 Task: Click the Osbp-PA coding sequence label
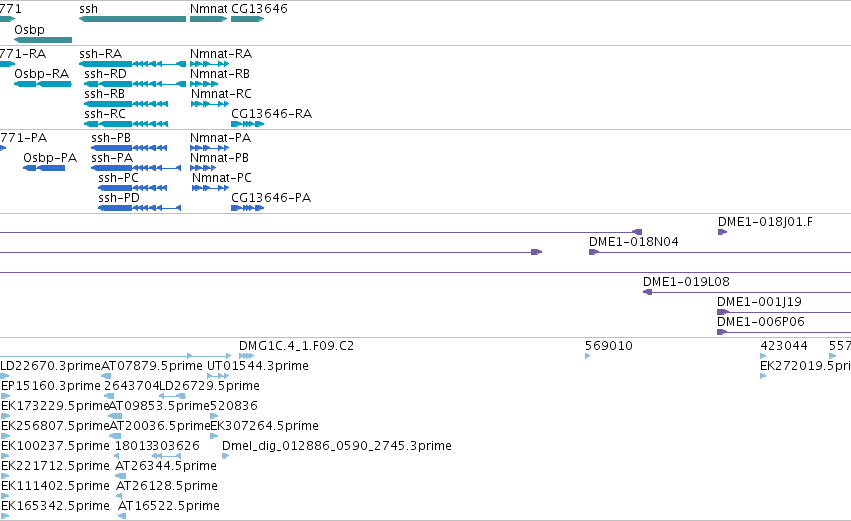[x=50, y=158]
